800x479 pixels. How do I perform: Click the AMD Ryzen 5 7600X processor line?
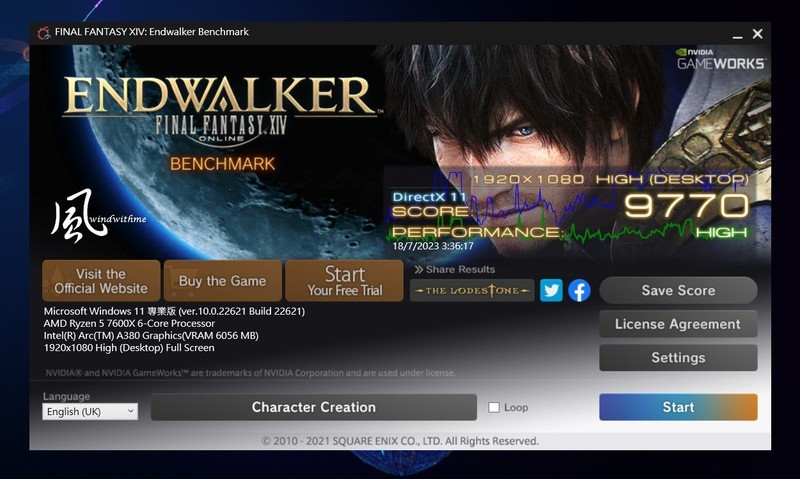click(x=129, y=323)
